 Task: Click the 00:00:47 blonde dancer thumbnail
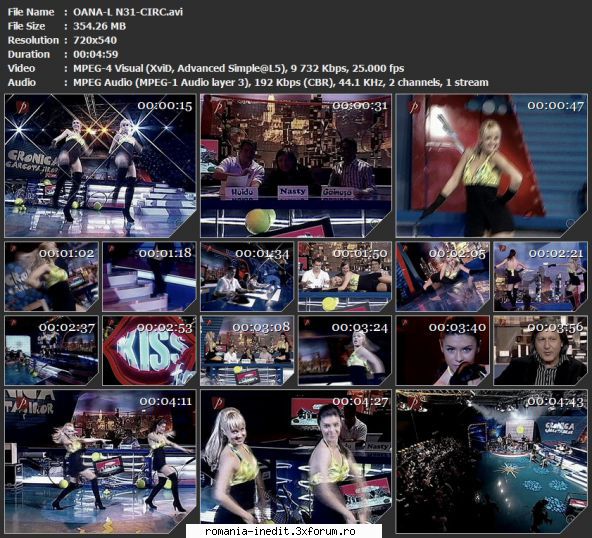click(492, 166)
